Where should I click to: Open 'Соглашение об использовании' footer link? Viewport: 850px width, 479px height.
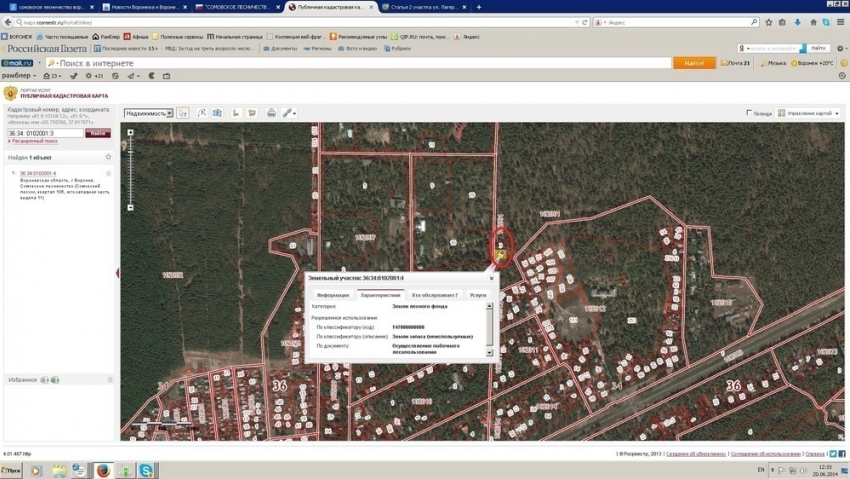coord(765,454)
